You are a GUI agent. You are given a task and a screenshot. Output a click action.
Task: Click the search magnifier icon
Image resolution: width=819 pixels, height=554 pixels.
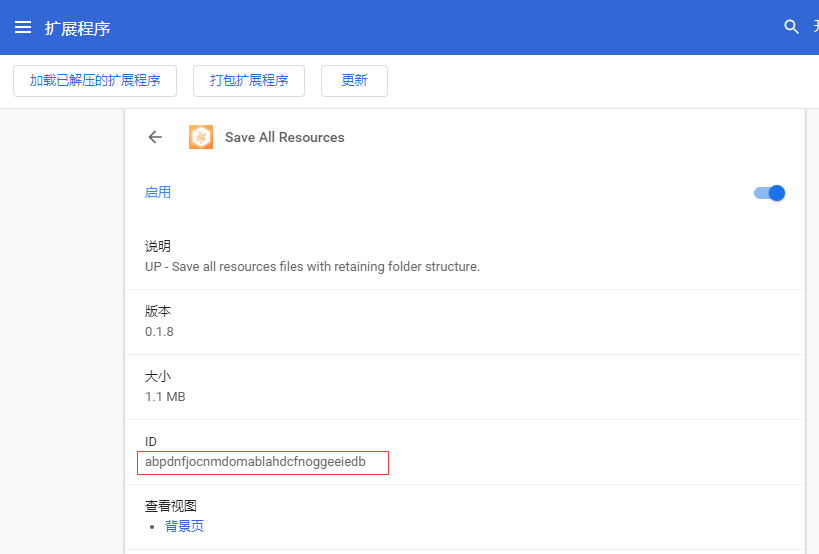(x=791, y=27)
